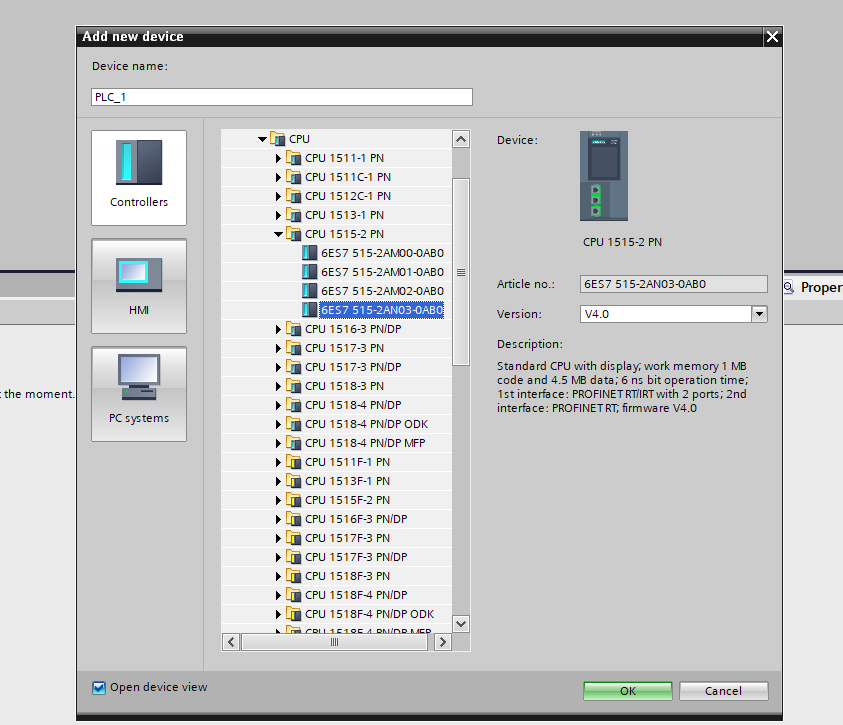Click the CPU 1518-4 PN/DP ODK folder icon

tap(293, 424)
